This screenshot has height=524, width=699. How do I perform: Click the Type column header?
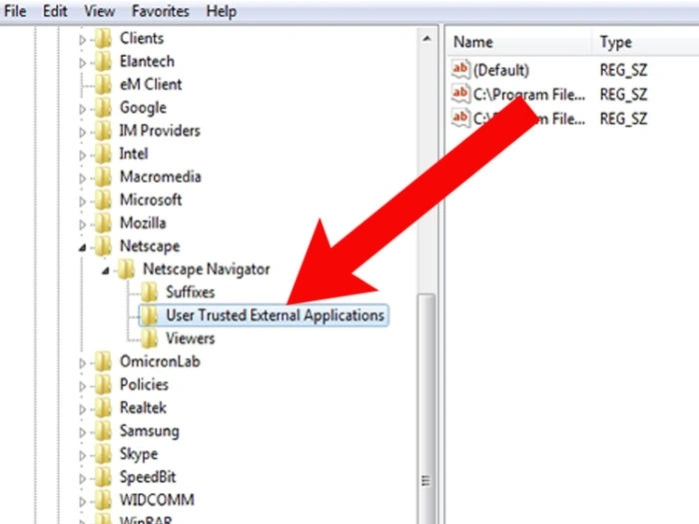pyautogui.click(x=645, y=42)
